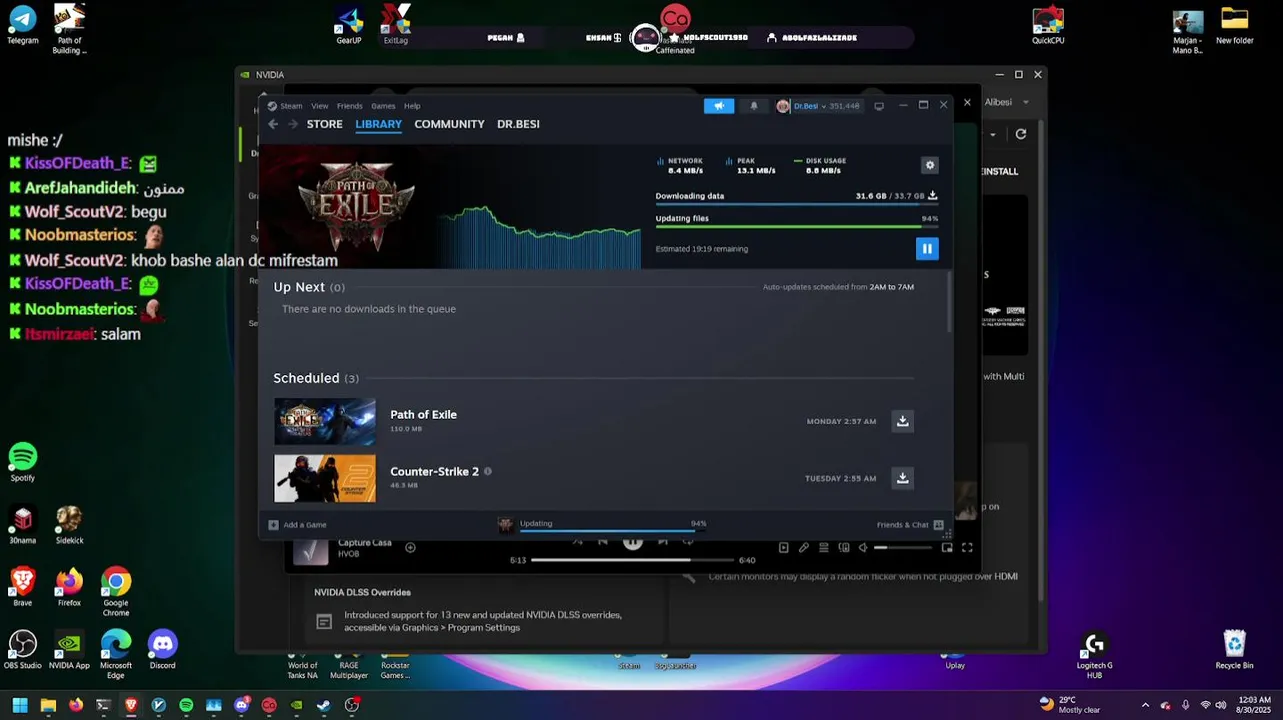Expand Alibesi account dropdown in NVIDIA
The image size is (1283, 720).
click(1007, 102)
